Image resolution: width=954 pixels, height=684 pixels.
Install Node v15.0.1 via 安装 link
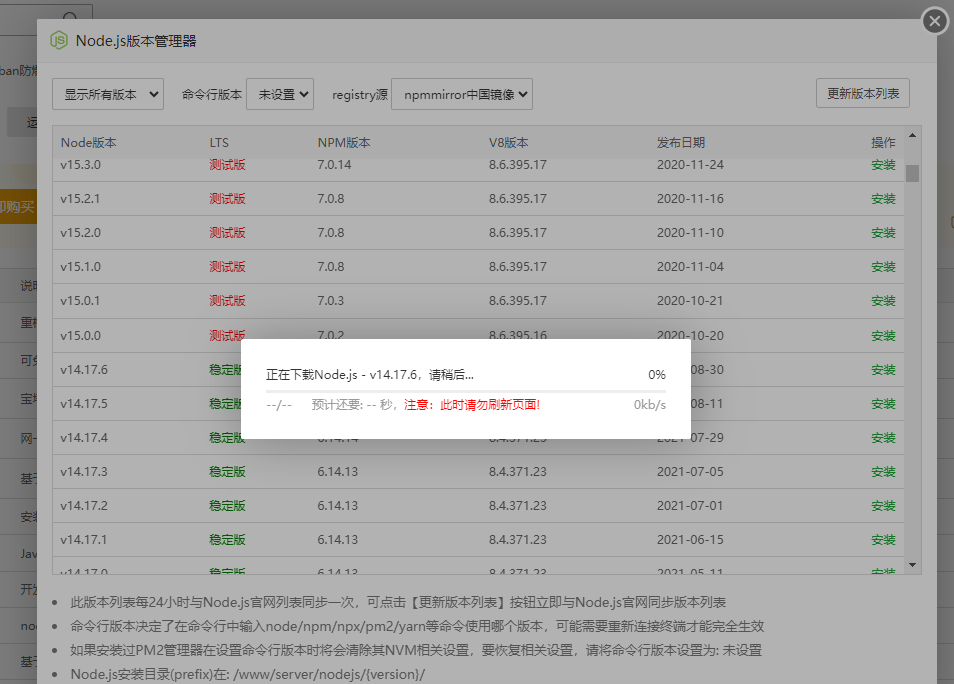tap(883, 301)
